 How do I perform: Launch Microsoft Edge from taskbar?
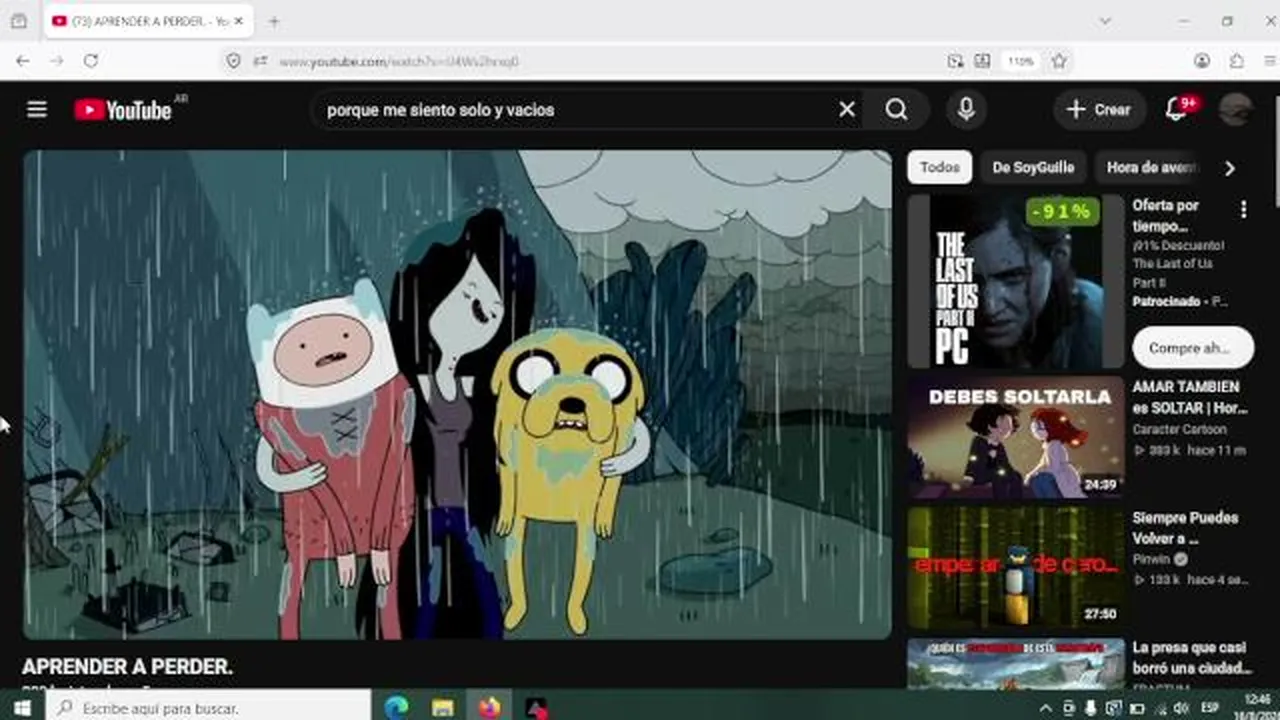tap(396, 707)
